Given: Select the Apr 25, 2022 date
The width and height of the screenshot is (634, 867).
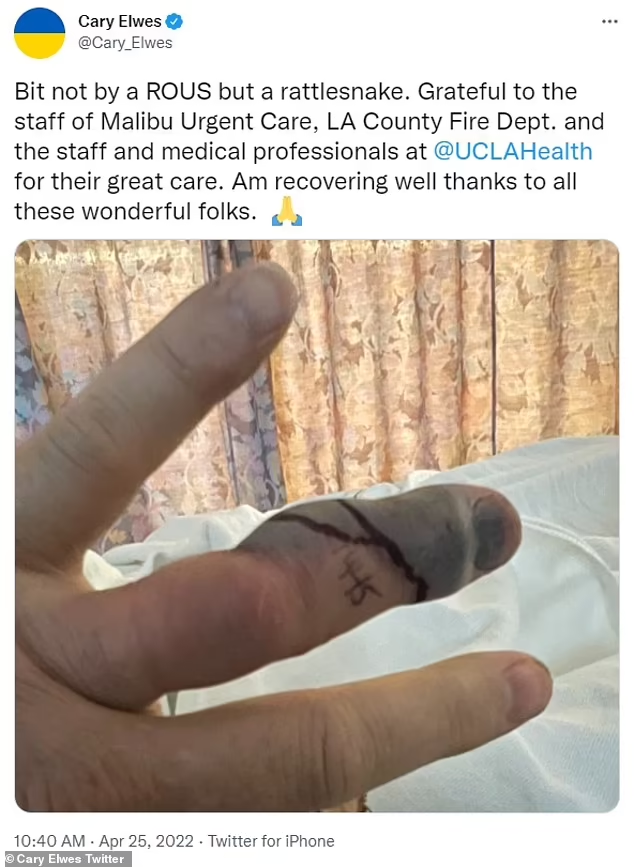Looking at the screenshot, I should 146,841.
